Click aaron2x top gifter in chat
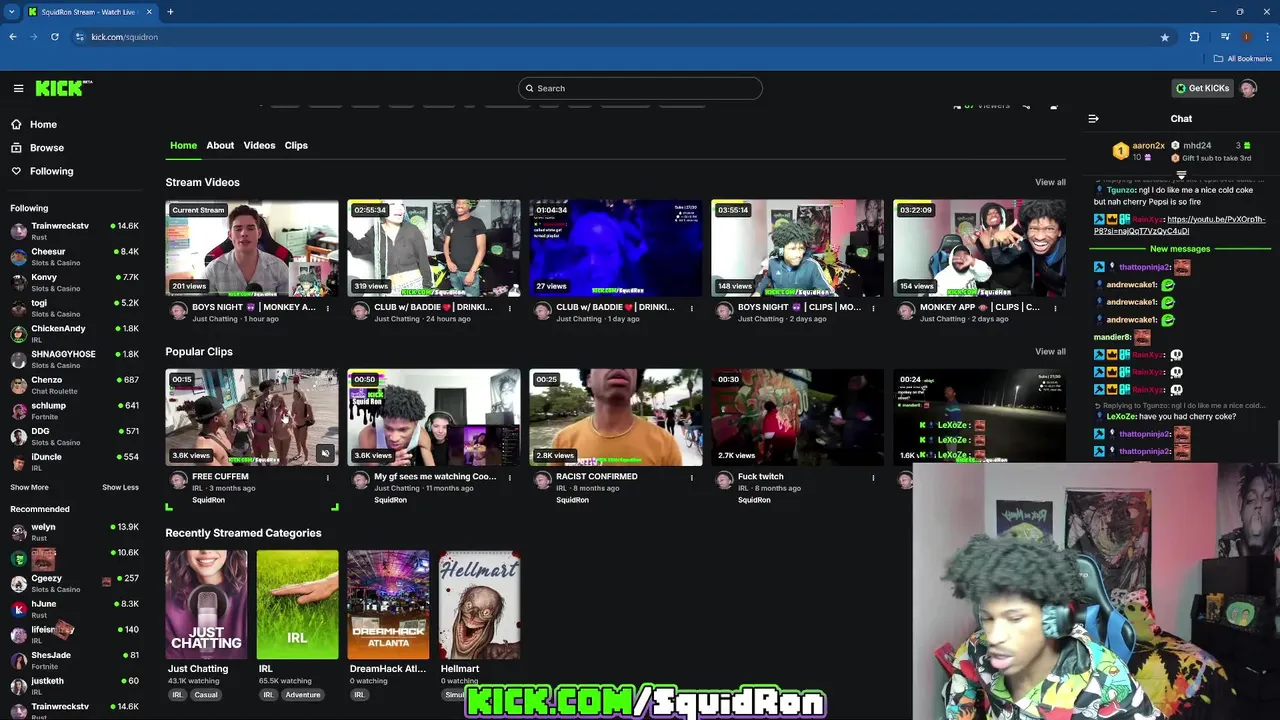 click(1148, 146)
